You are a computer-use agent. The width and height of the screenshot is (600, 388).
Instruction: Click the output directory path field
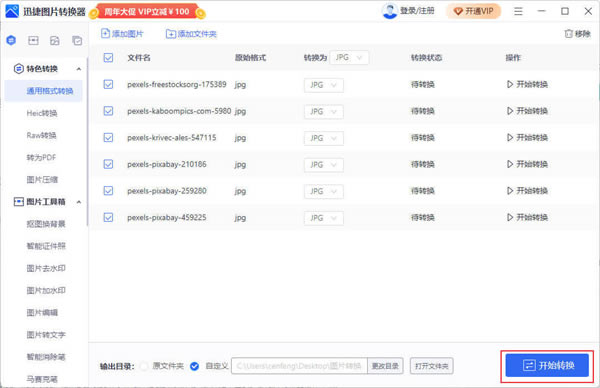pyautogui.click(x=299, y=366)
